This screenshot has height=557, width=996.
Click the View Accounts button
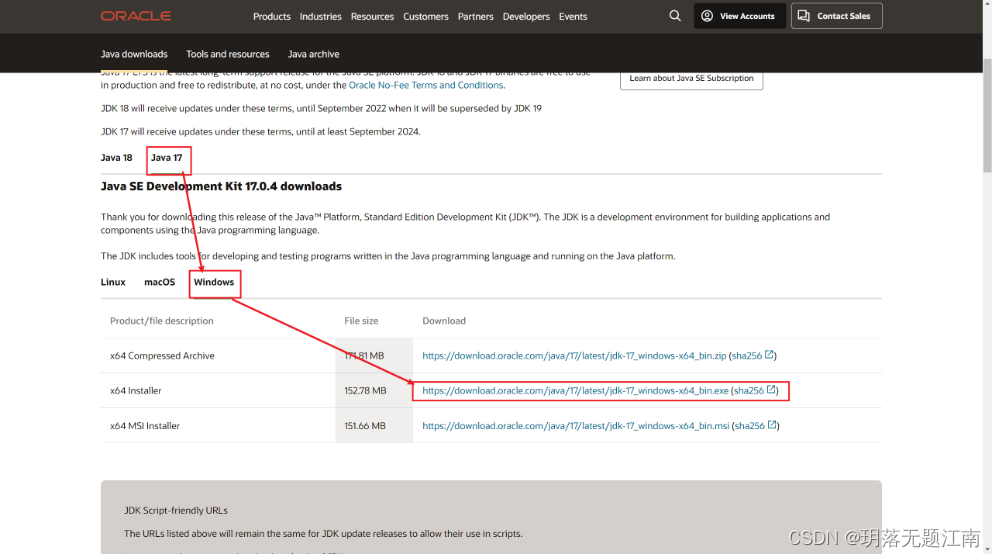point(739,16)
